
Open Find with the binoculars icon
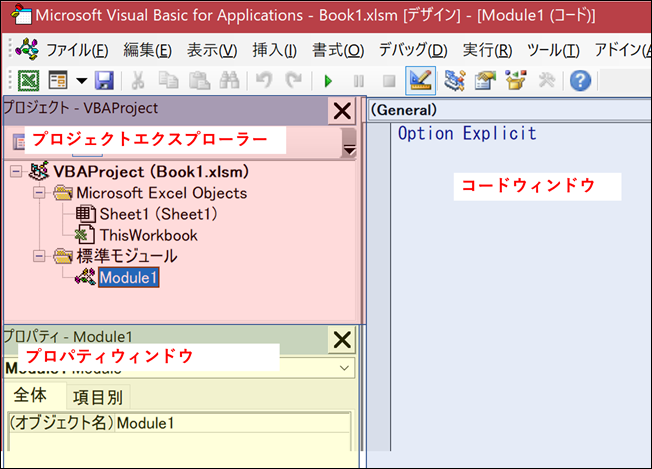coord(230,80)
